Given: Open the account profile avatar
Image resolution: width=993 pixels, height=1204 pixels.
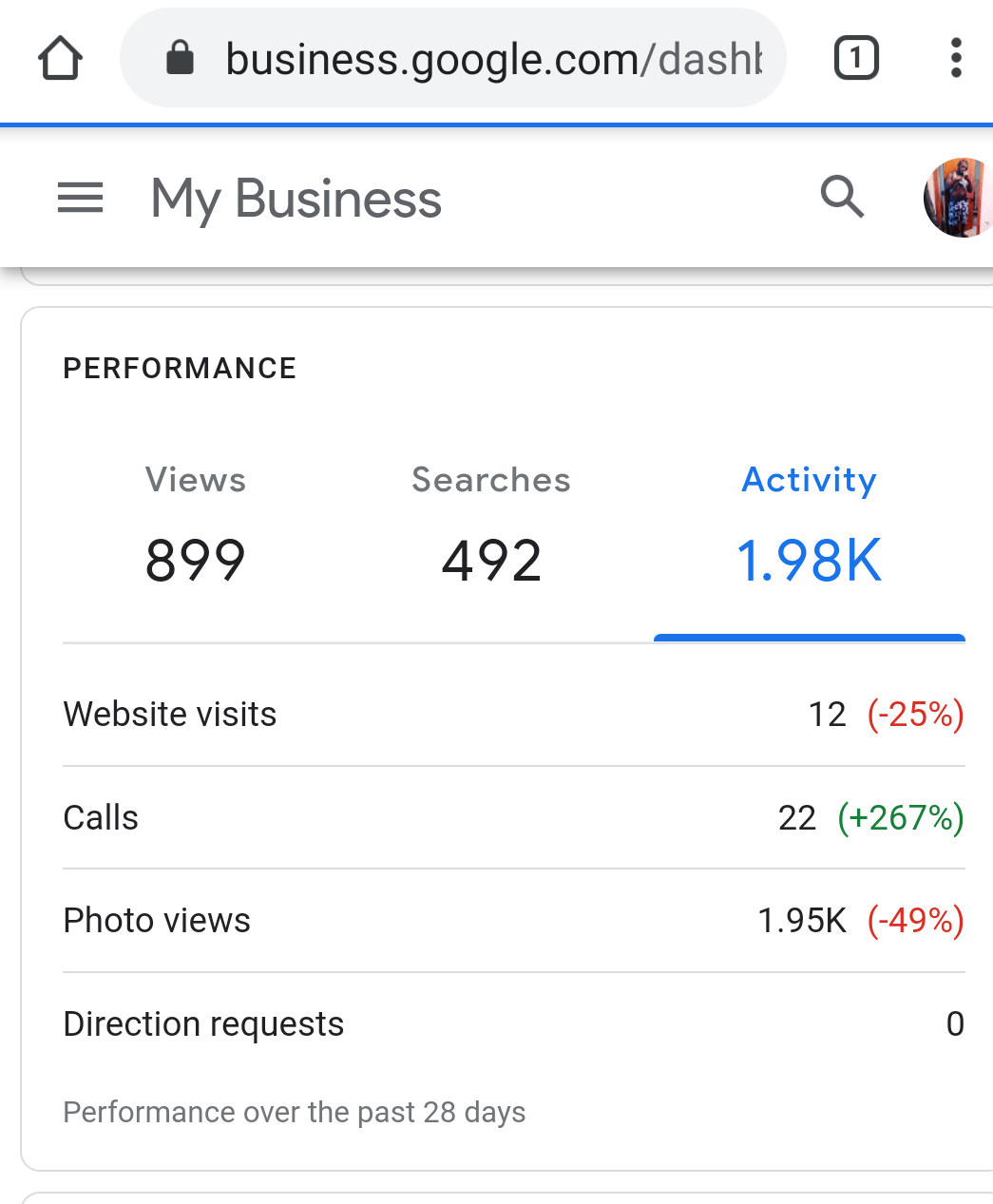Looking at the screenshot, I should point(960,198).
